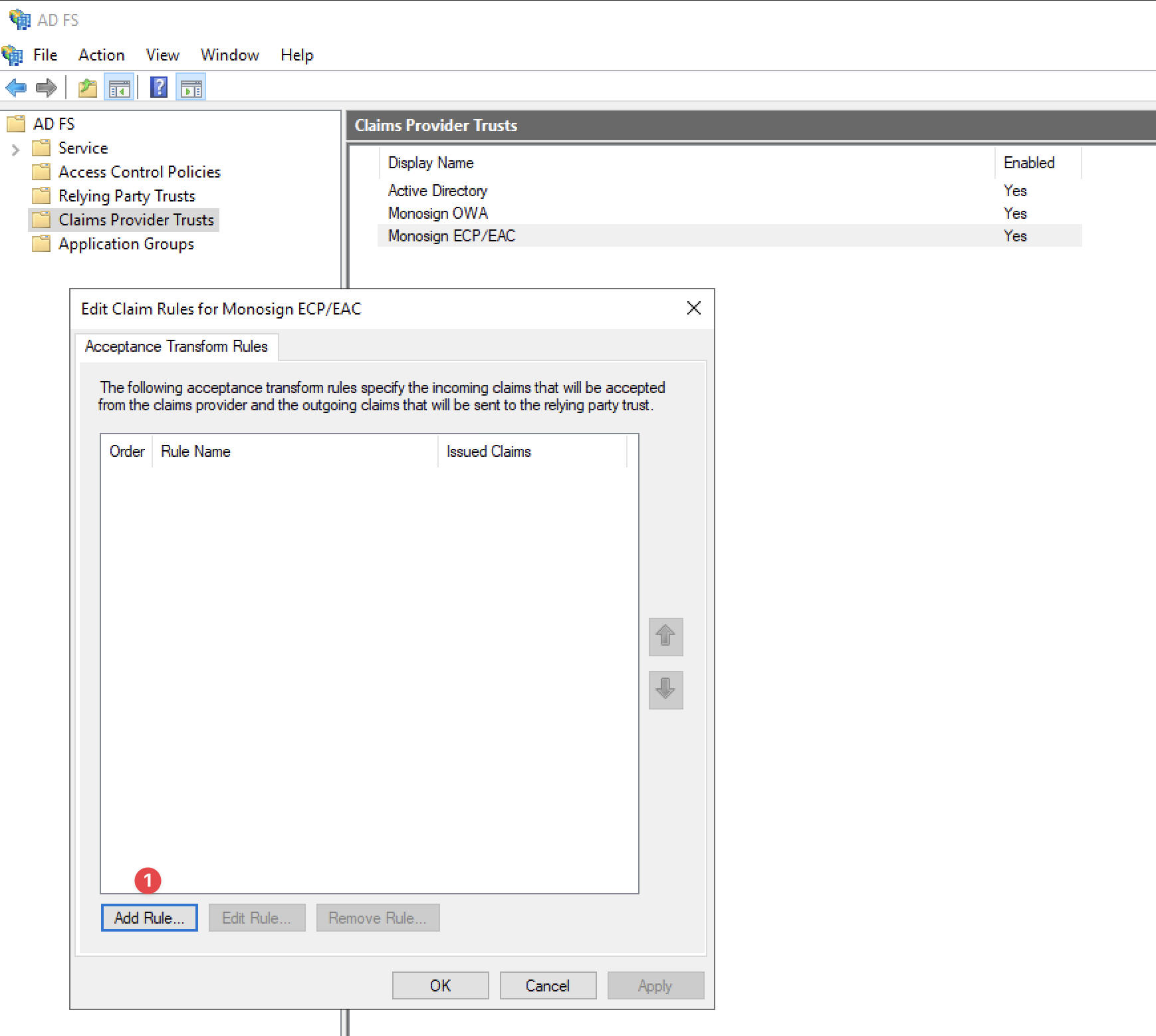Image resolution: width=1156 pixels, height=1036 pixels.
Task: Click the Up one level folder icon
Action: click(88, 88)
